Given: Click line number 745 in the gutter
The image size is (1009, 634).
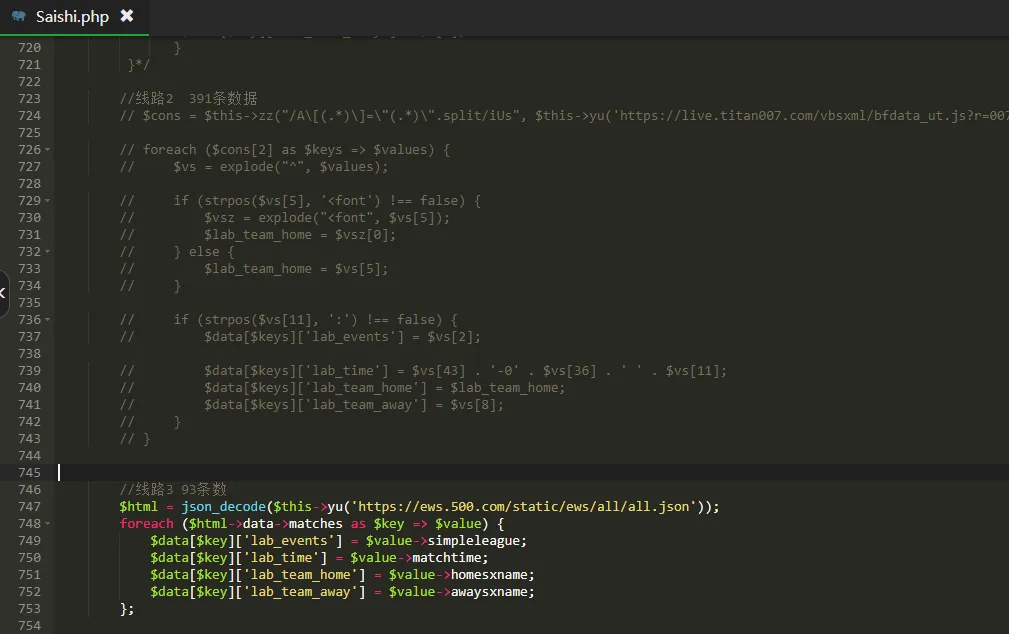Looking at the screenshot, I should click(29, 472).
